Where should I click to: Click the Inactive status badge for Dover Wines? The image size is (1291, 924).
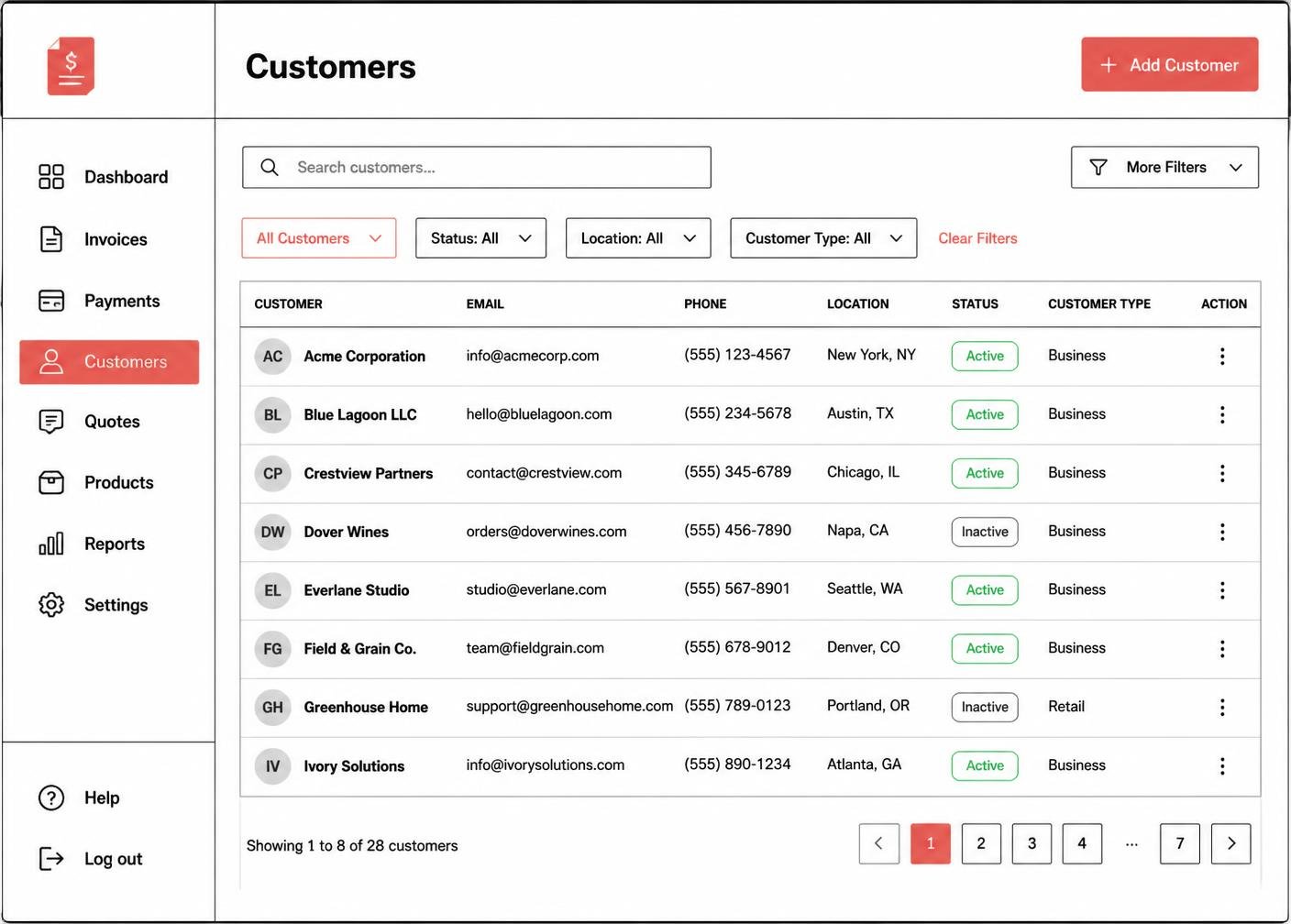[985, 532]
